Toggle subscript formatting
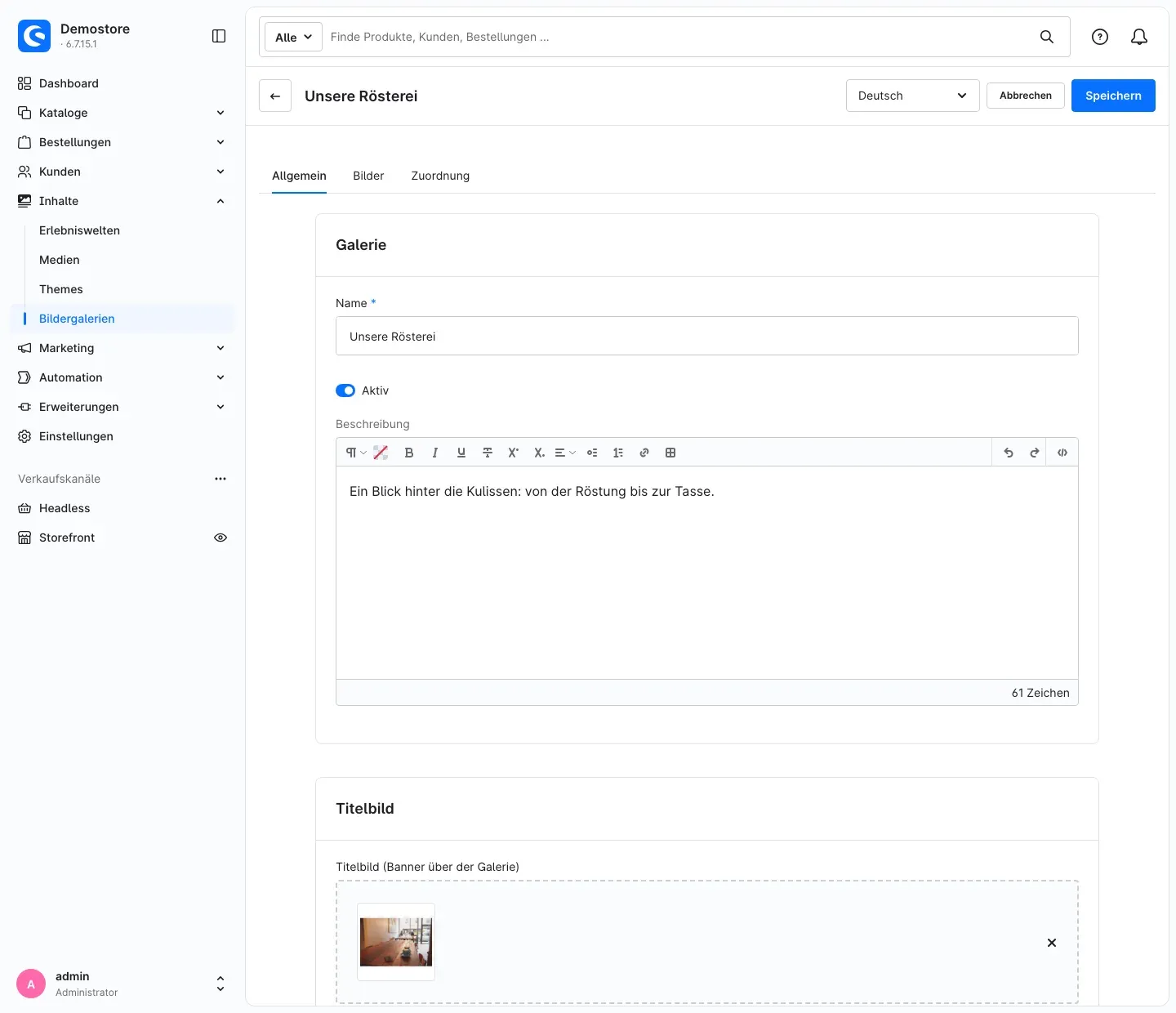Screen dimensions: 1176x1013 539,453
